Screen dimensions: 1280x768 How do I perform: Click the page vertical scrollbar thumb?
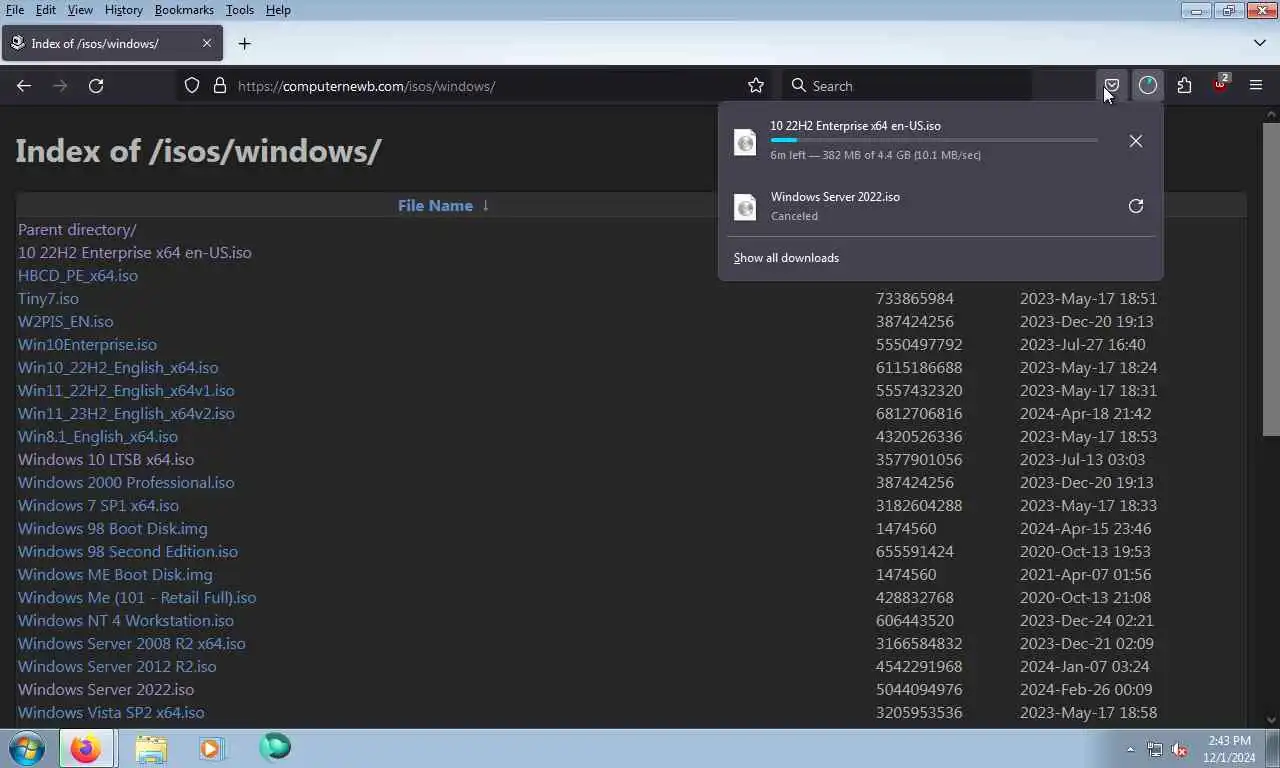1271,280
